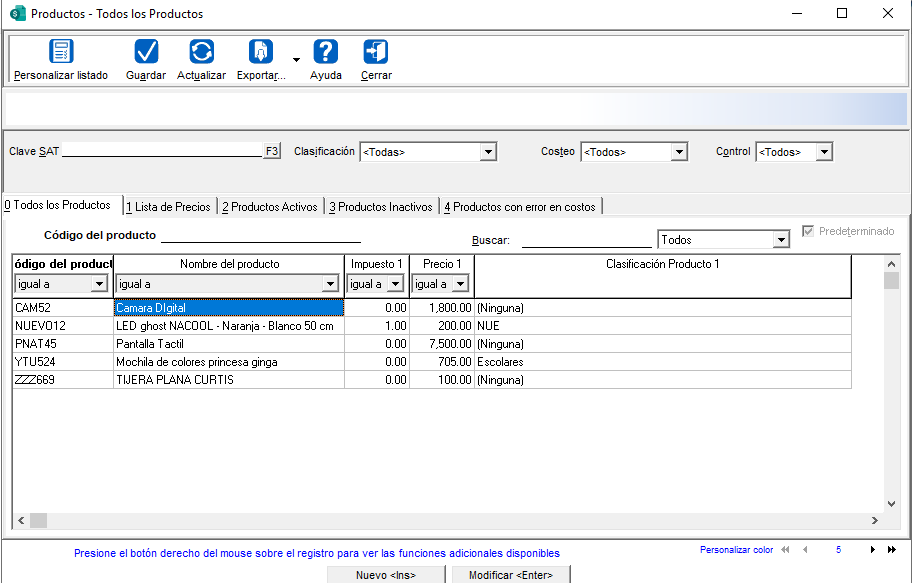Open the Control dropdown
Screen dimensions: 912x583
coord(824,152)
